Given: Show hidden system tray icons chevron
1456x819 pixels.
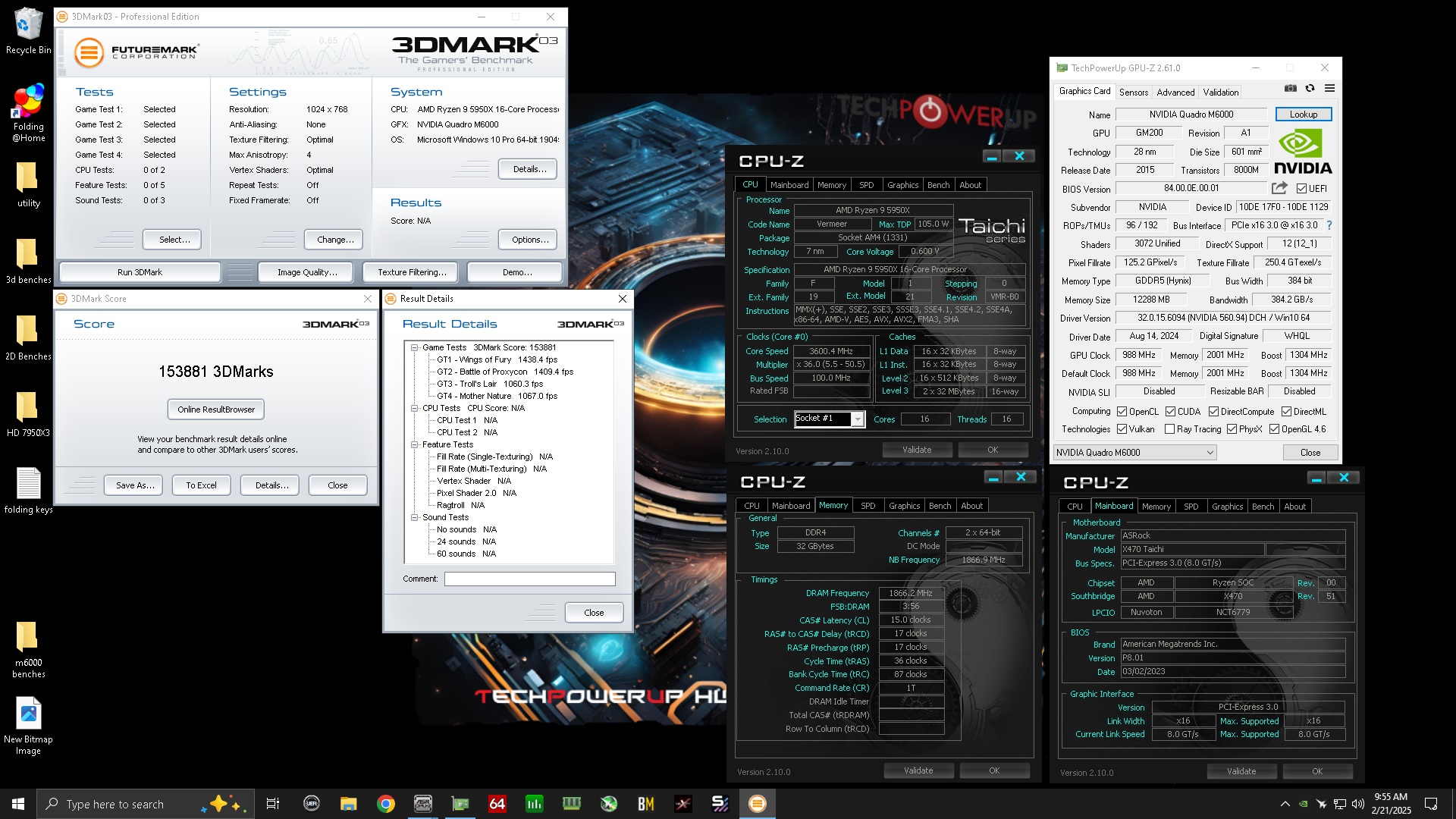Looking at the screenshot, I should pos(1285,804).
